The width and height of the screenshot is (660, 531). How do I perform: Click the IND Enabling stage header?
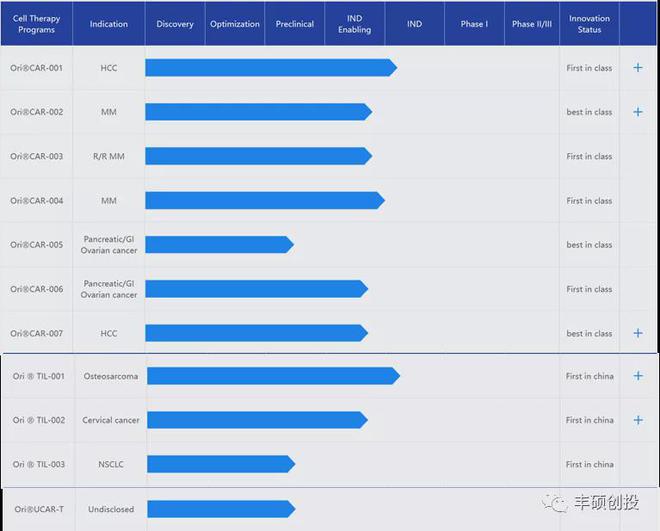pyautogui.click(x=354, y=24)
